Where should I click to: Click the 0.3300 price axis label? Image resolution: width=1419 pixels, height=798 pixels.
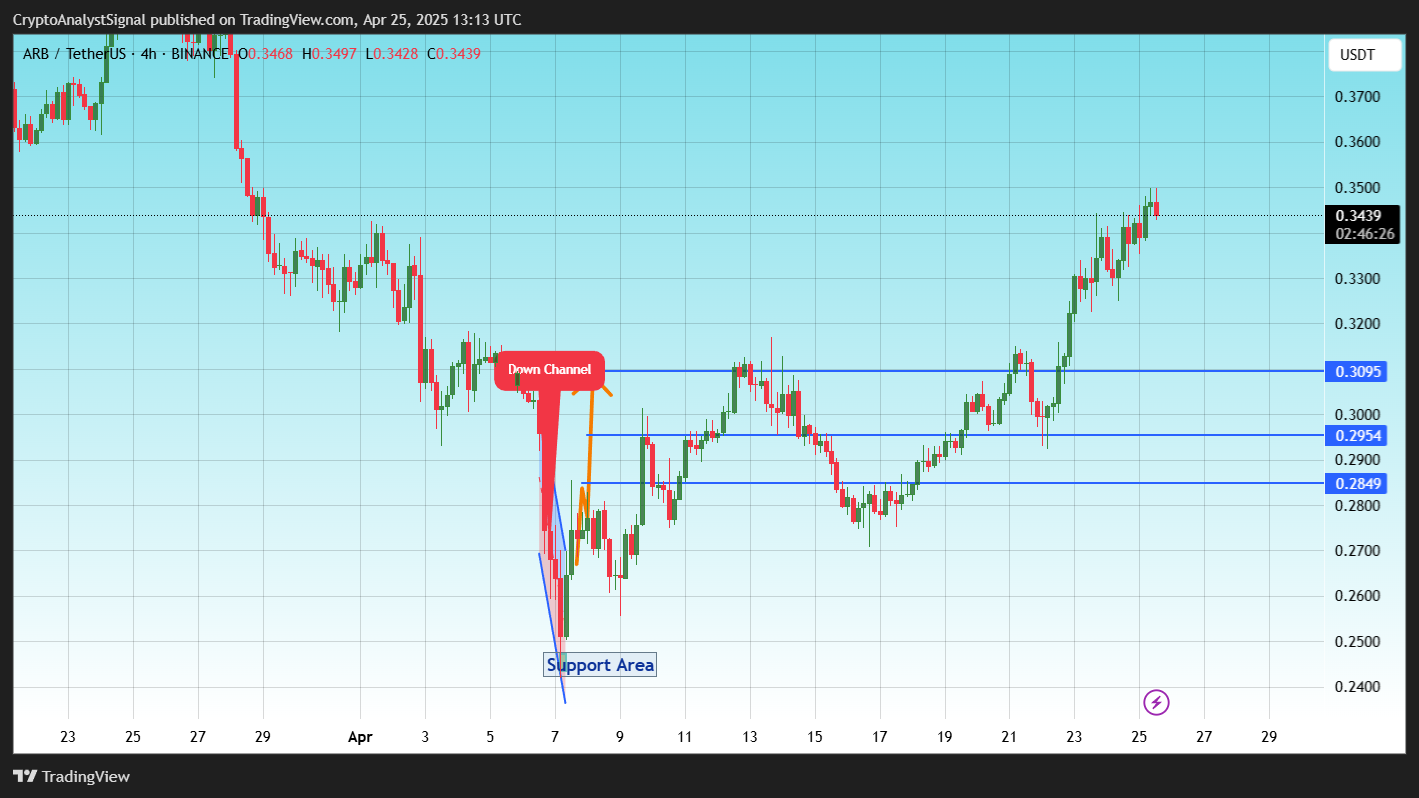(x=1357, y=279)
